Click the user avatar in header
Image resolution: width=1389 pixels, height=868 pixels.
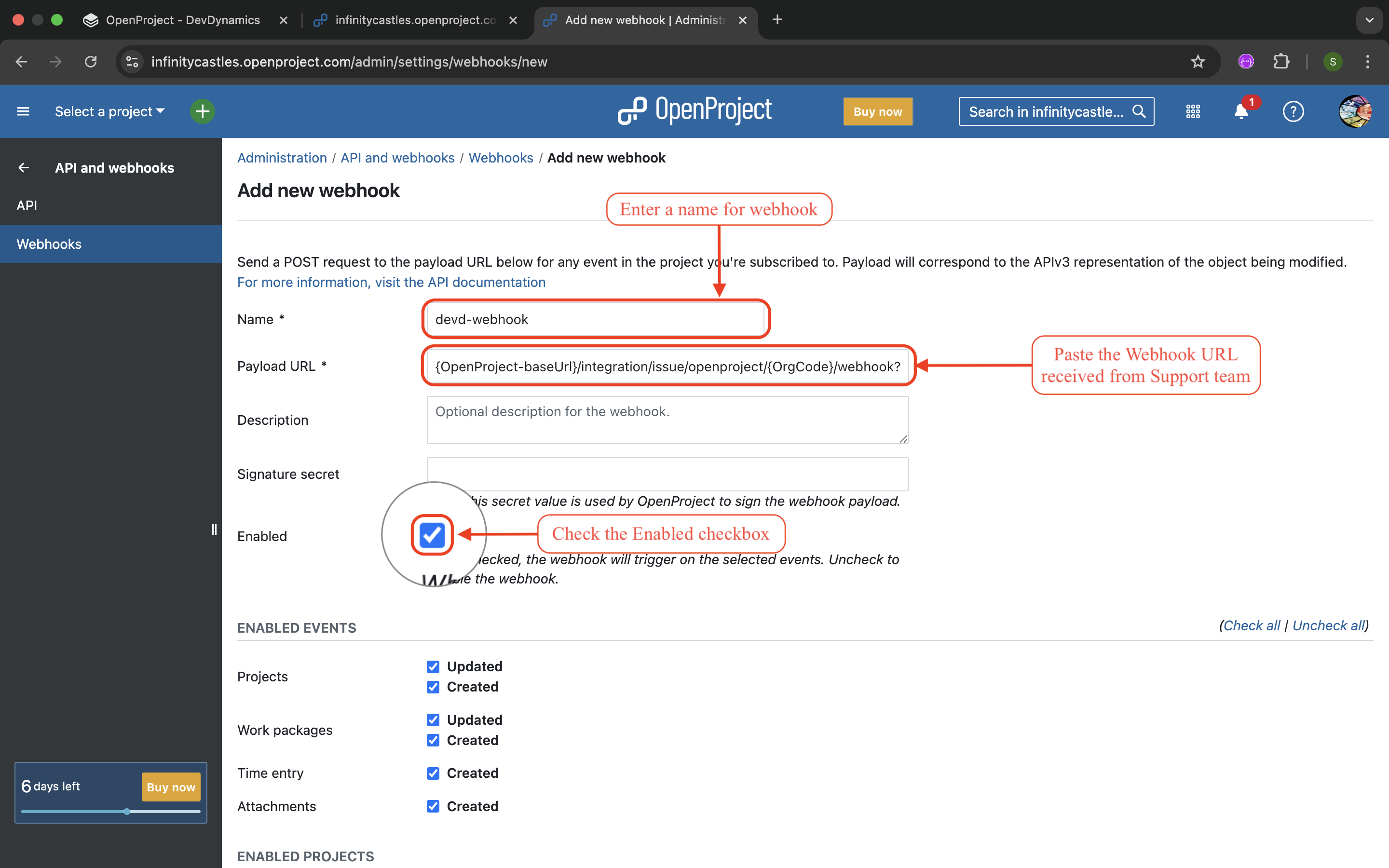pos(1355,111)
